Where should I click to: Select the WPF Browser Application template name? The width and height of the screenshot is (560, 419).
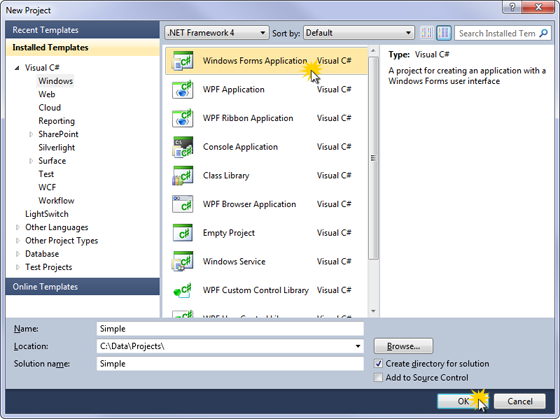249,204
